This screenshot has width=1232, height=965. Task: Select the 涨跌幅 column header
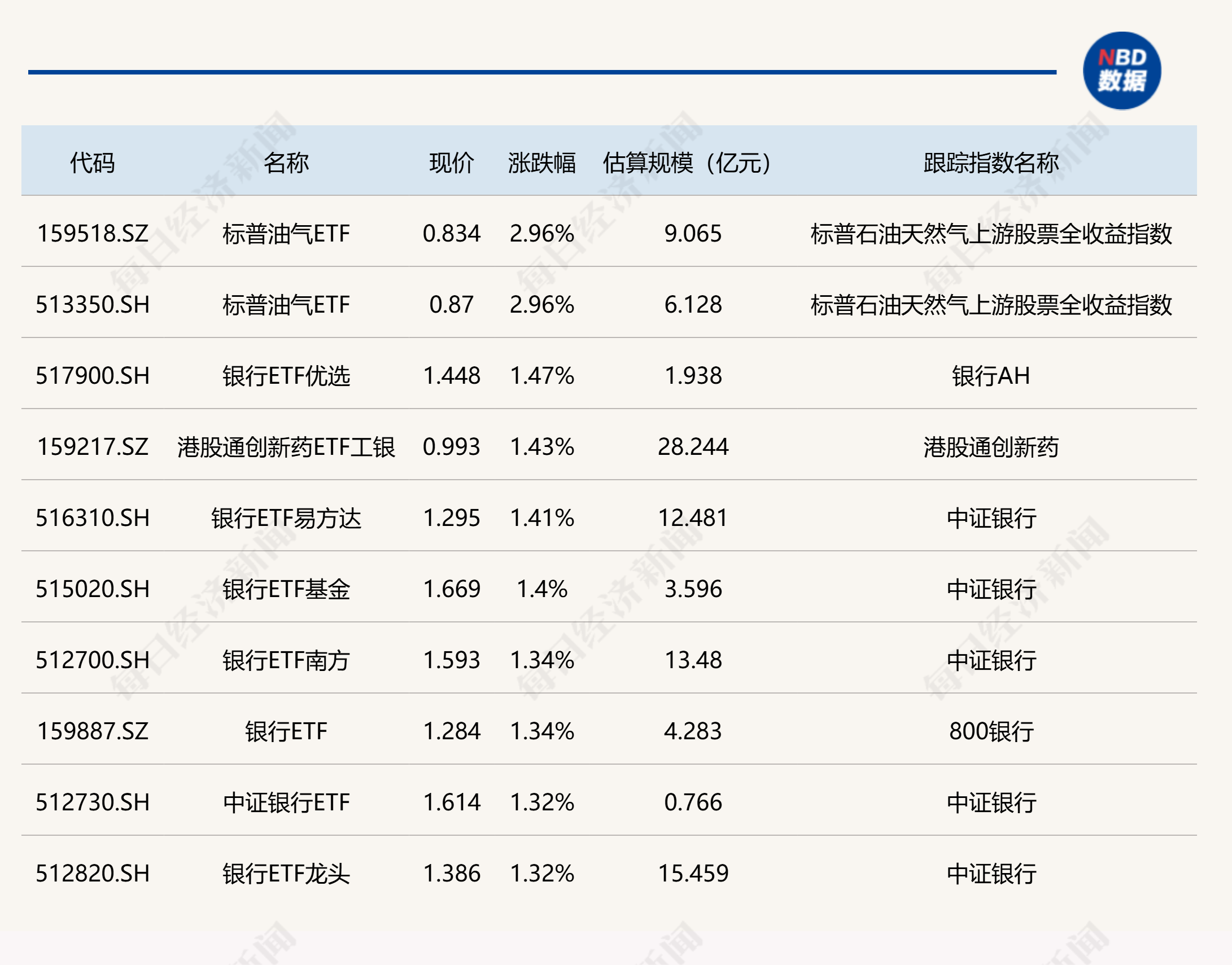point(541,163)
